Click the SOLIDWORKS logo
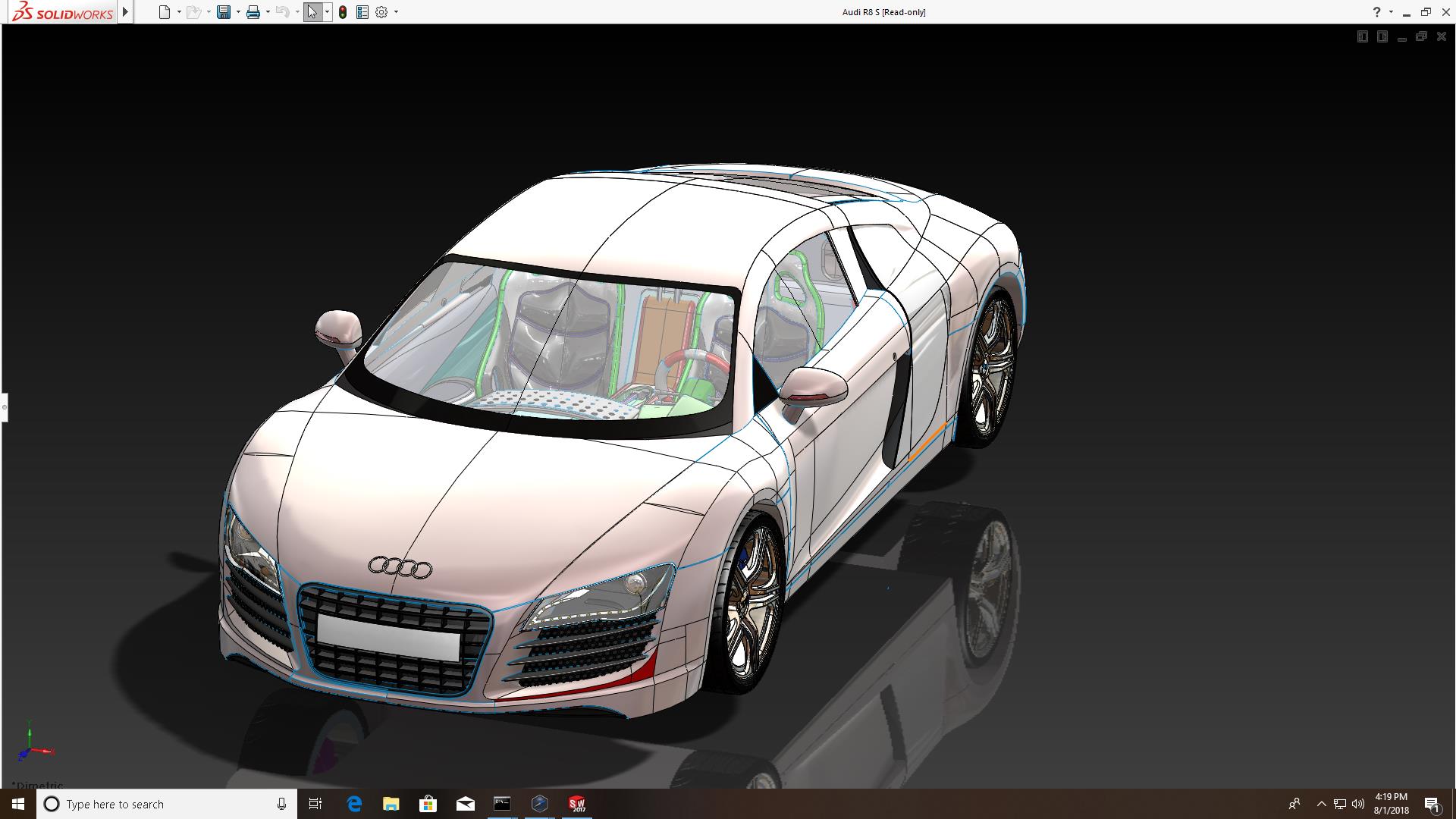The width and height of the screenshot is (1456, 819). (63, 12)
